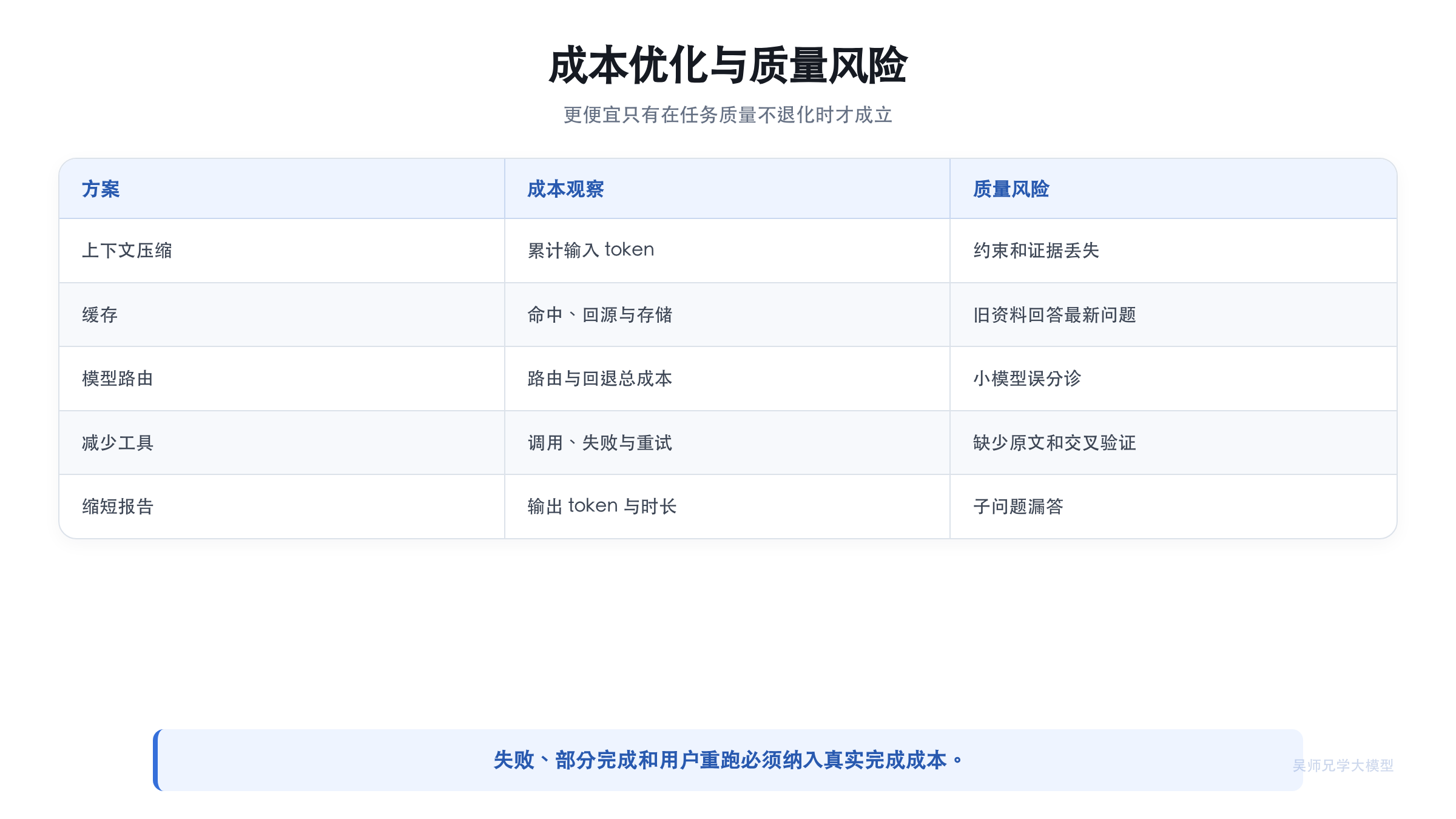Click the cell 路由与回退总成本

[x=727, y=379]
